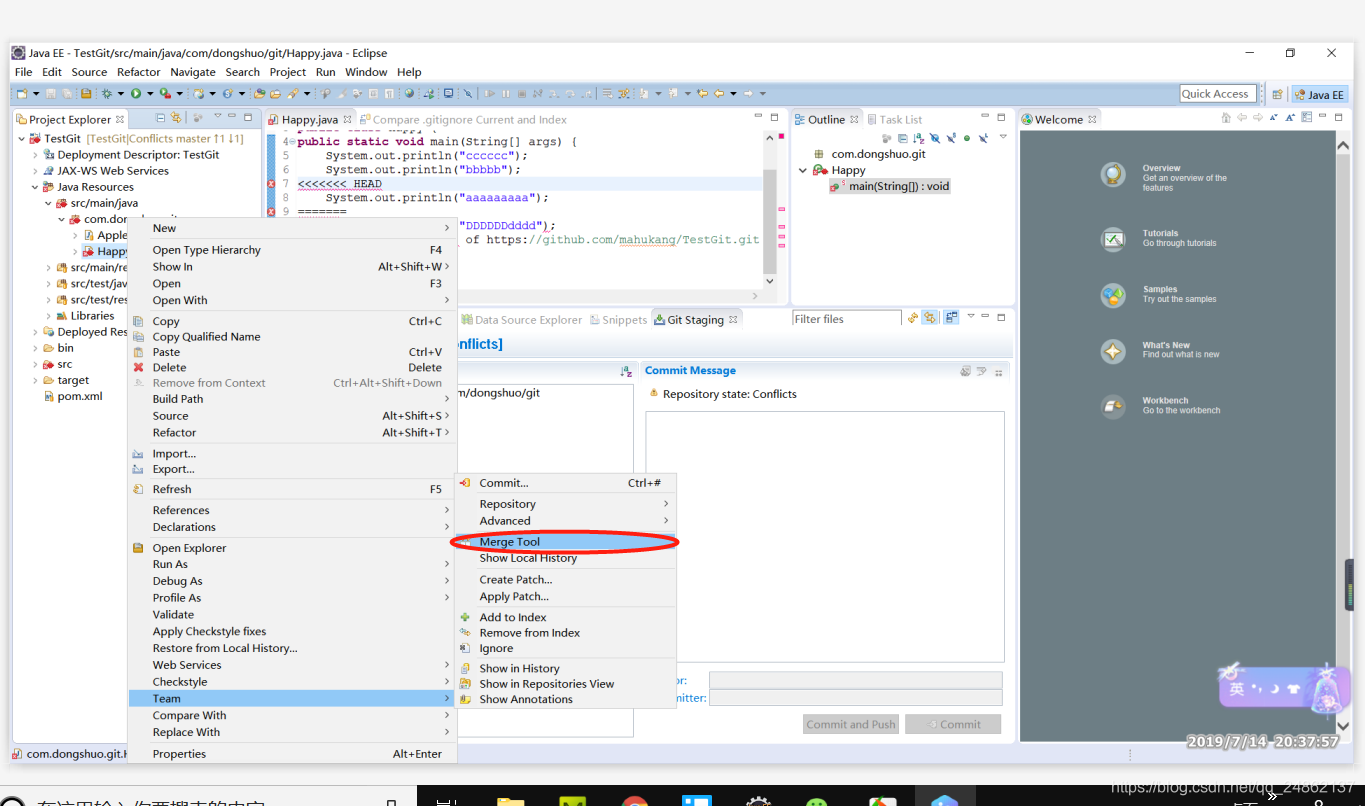
Task: Switch to the Task List tab
Action: click(893, 119)
